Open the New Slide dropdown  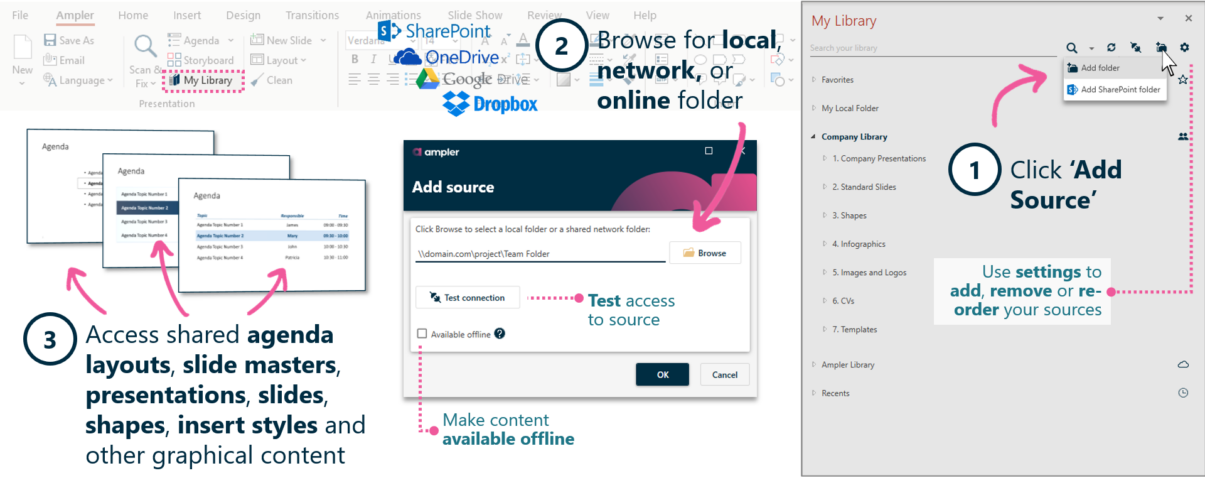pos(288,40)
